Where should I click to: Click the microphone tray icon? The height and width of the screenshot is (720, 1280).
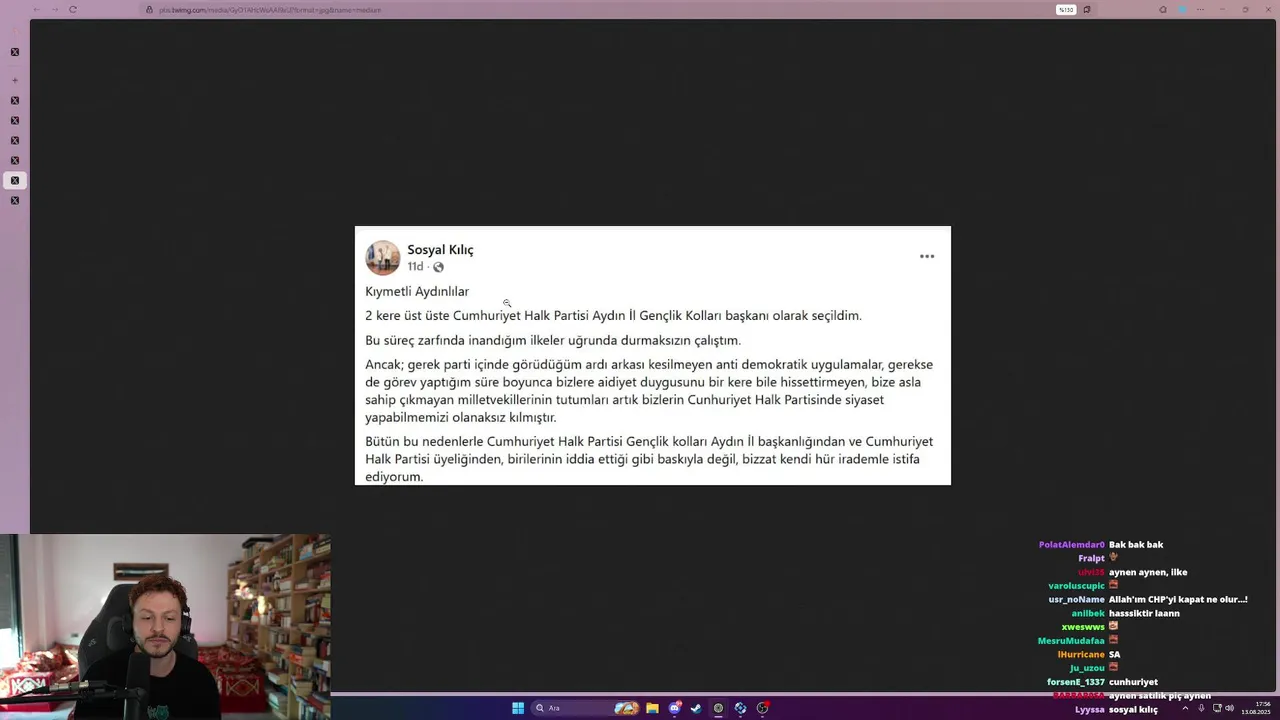pyautogui.click(x=1201, y=708)
